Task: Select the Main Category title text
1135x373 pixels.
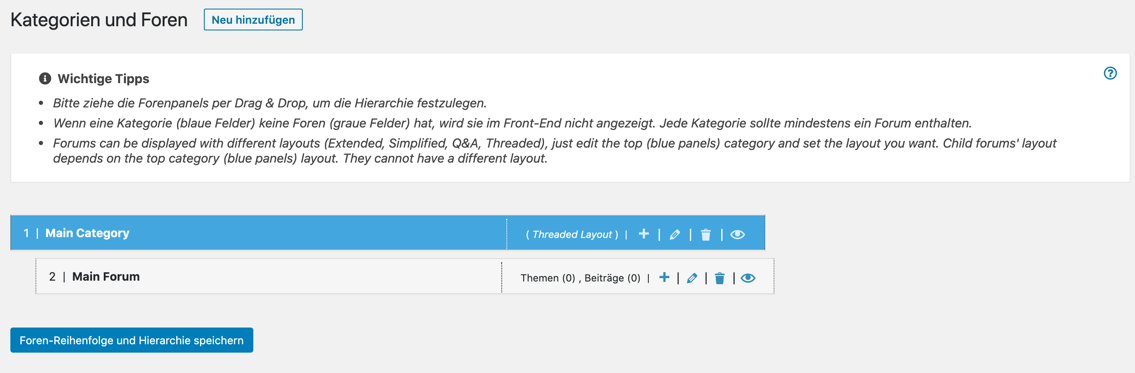Action: tap(87, 233)
